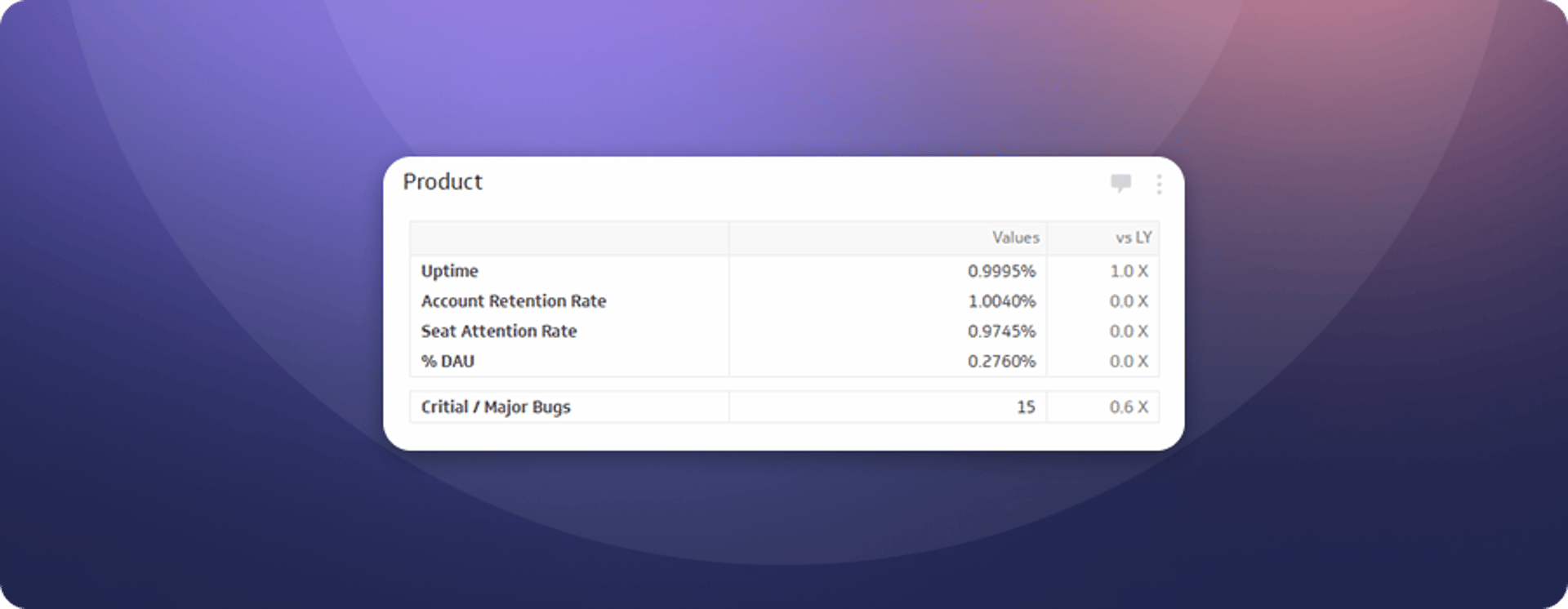Select the Account Retention Rate row label

coord(513,301)
